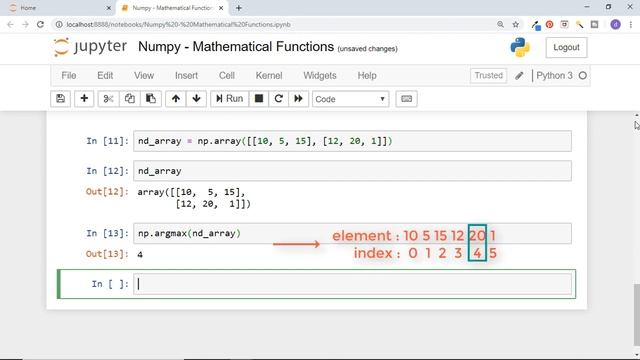
Task: Open the Insert menu
Action: point(186,76)
